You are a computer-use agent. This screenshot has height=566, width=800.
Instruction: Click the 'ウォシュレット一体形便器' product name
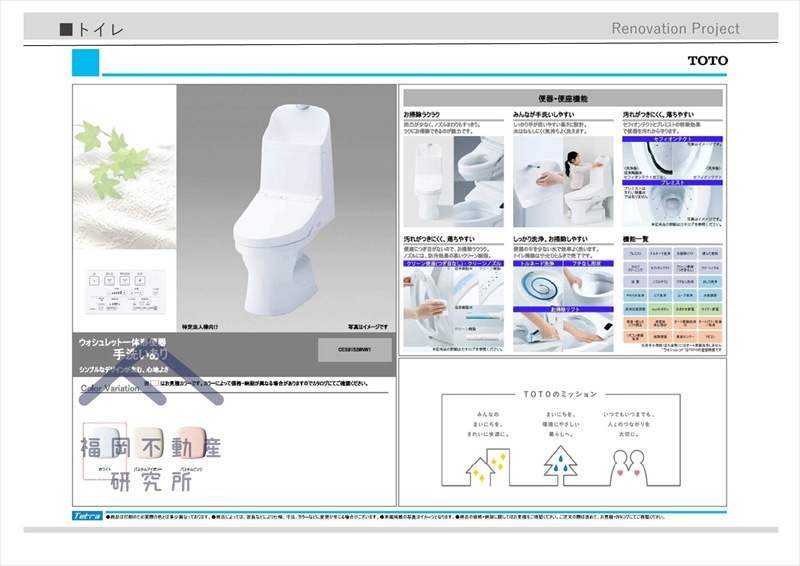click(122, 342)
